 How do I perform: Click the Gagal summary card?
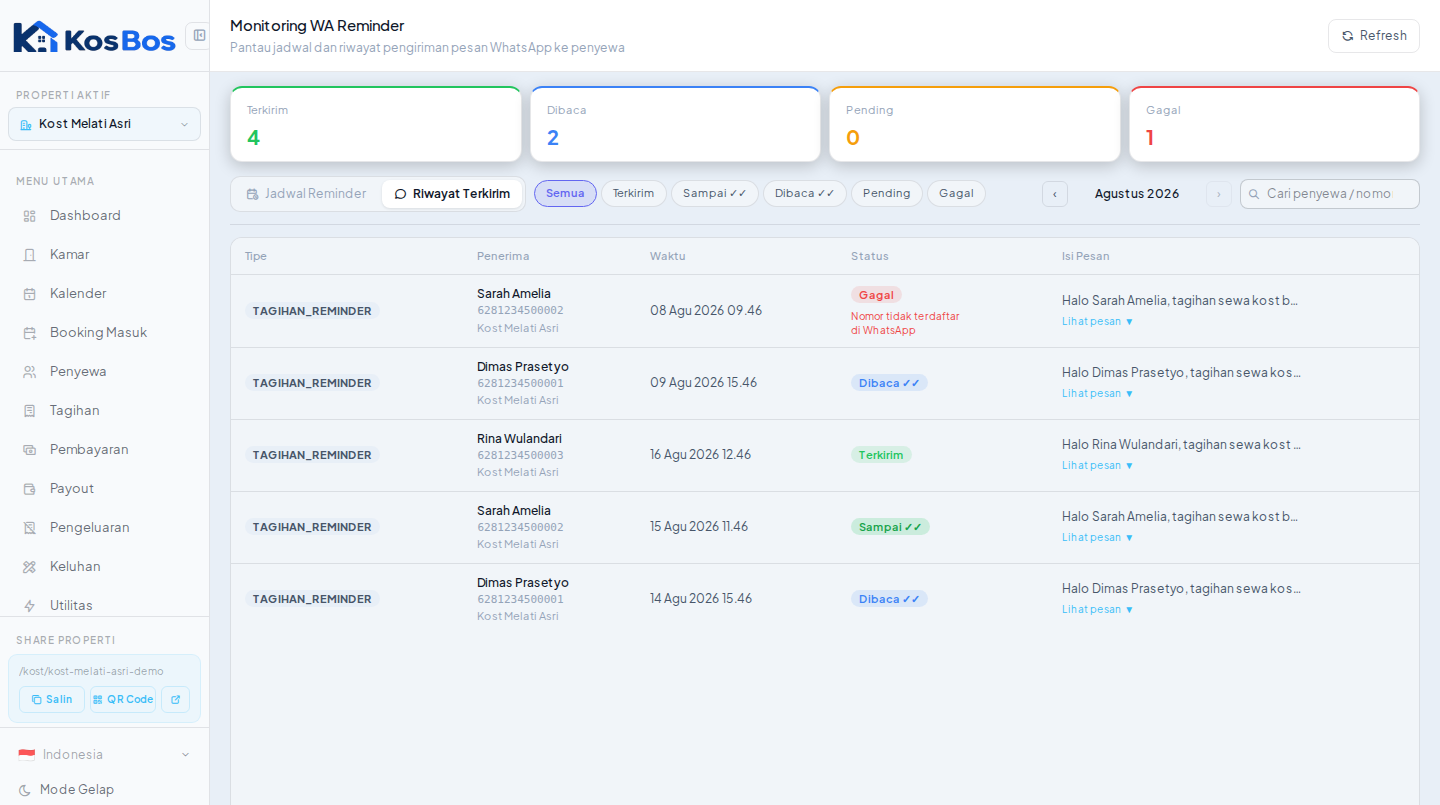pos(1275,124)
